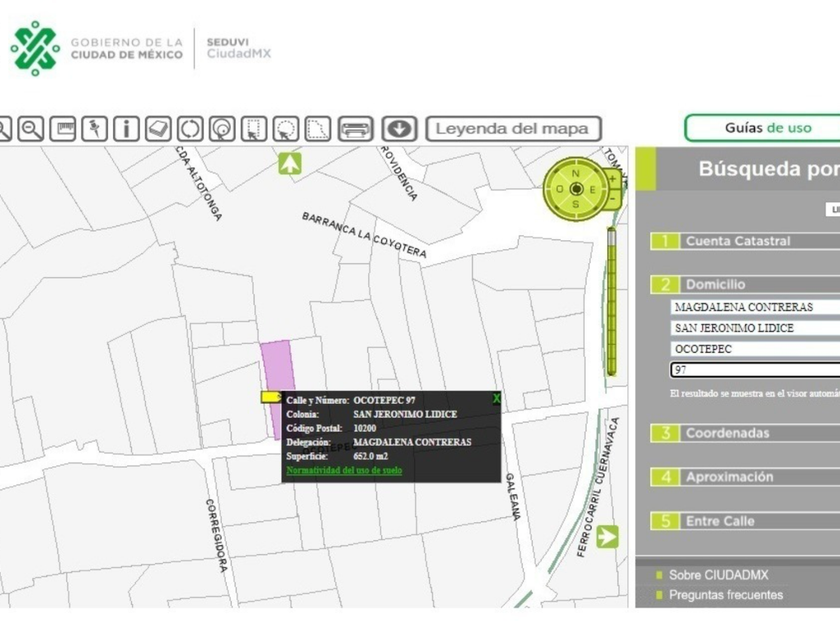
Task: Open the MAGDALENA CONTRERAS delegation dropdown
Action: pyautogui.click(x=754, y=307)
